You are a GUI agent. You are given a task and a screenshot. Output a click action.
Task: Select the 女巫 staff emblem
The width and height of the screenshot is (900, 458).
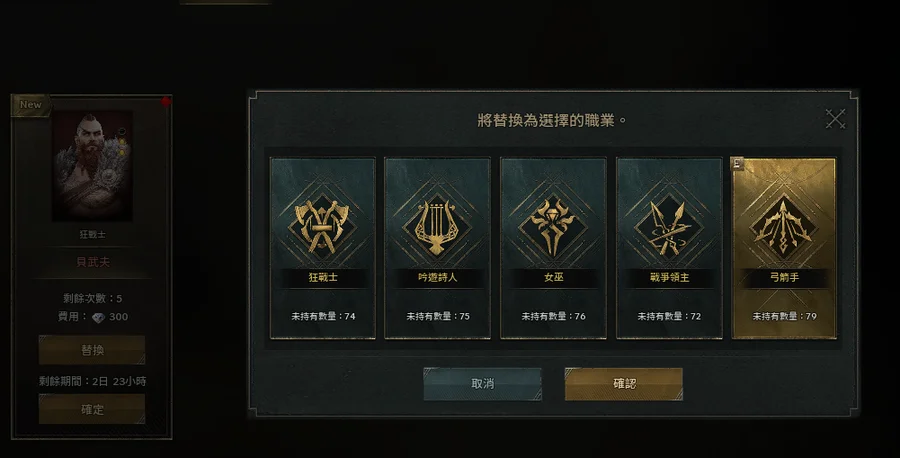(553, 226)
